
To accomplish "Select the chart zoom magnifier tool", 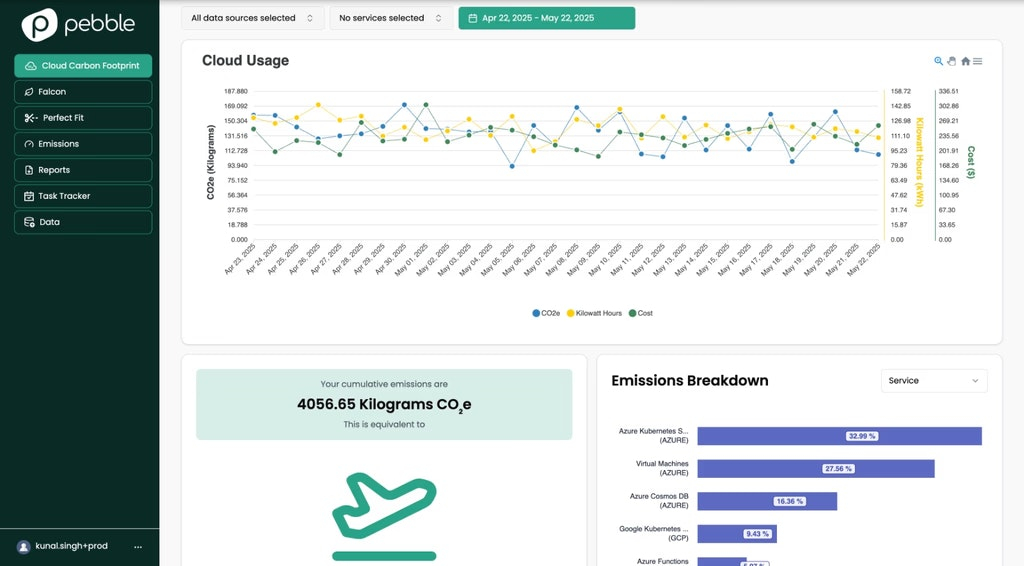I will pyautogui.click(x=938, y=61).
